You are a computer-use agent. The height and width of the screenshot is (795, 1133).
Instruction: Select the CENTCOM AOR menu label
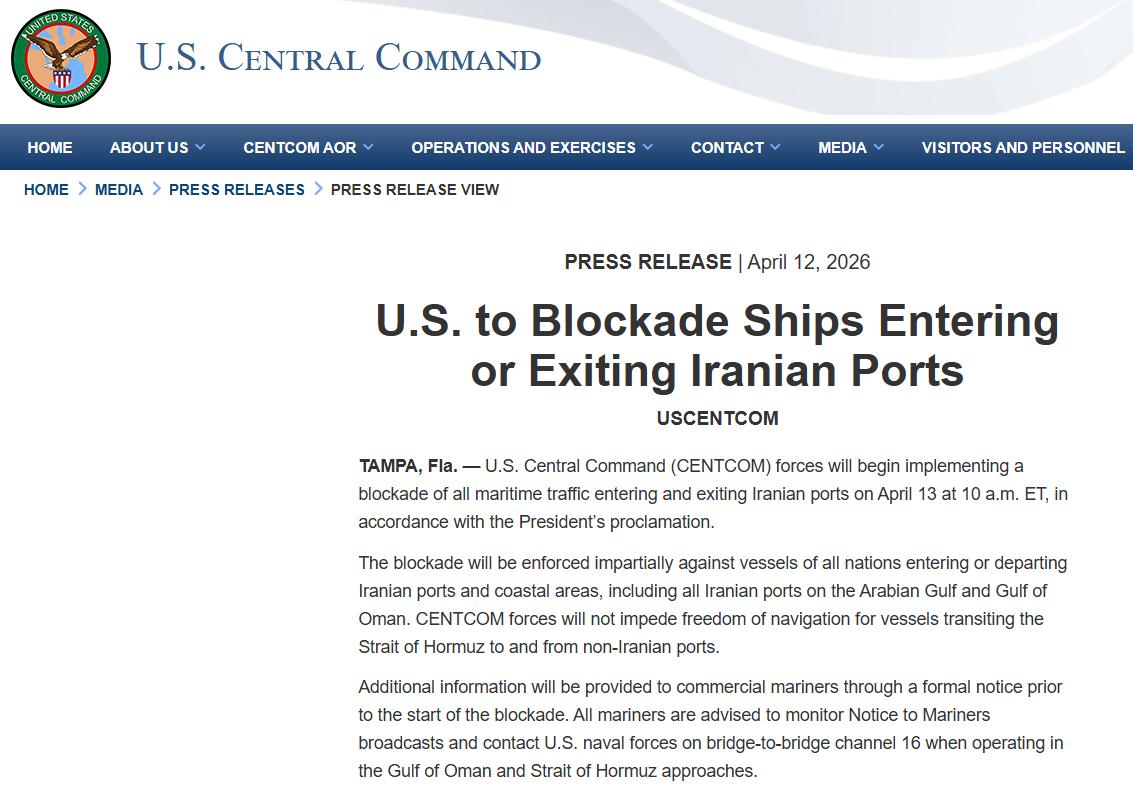point(299,148)
